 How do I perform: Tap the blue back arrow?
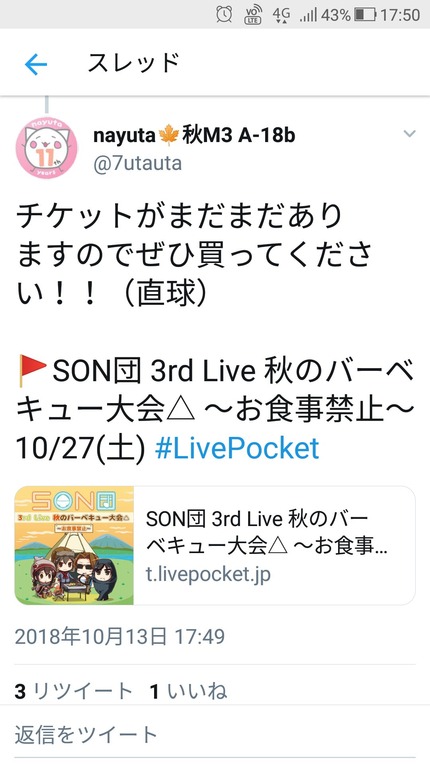pyautogui.click(x=36, y=64)
